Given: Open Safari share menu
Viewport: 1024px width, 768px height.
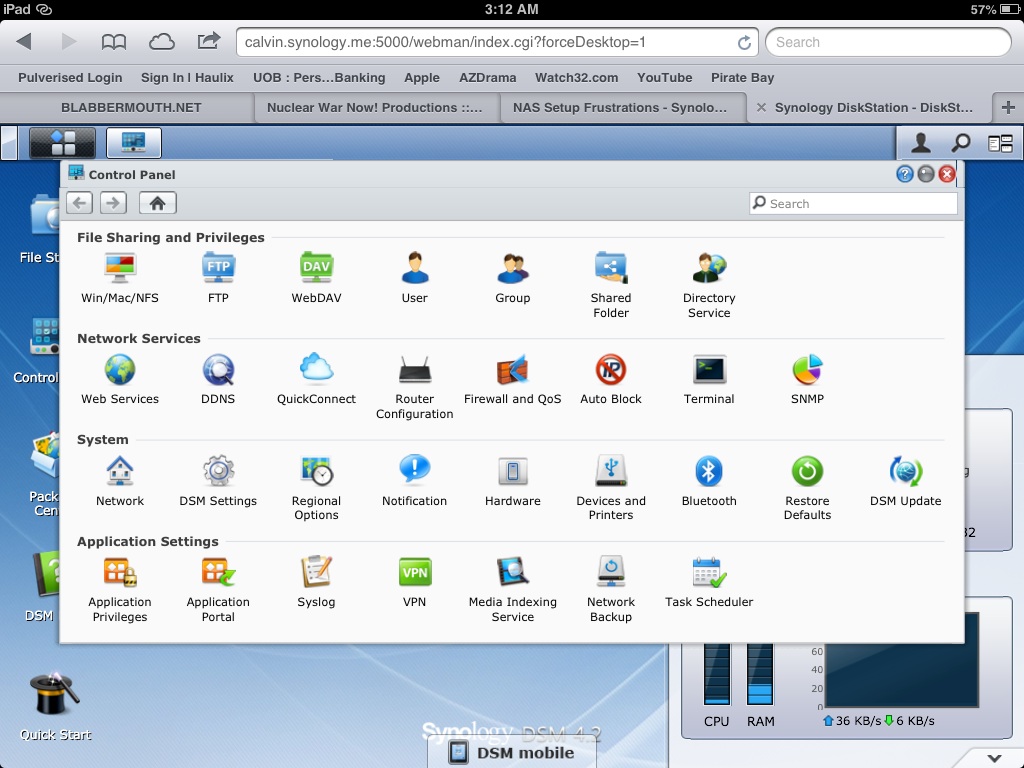Looking at the screenshot, I should (x=208, y=42).
